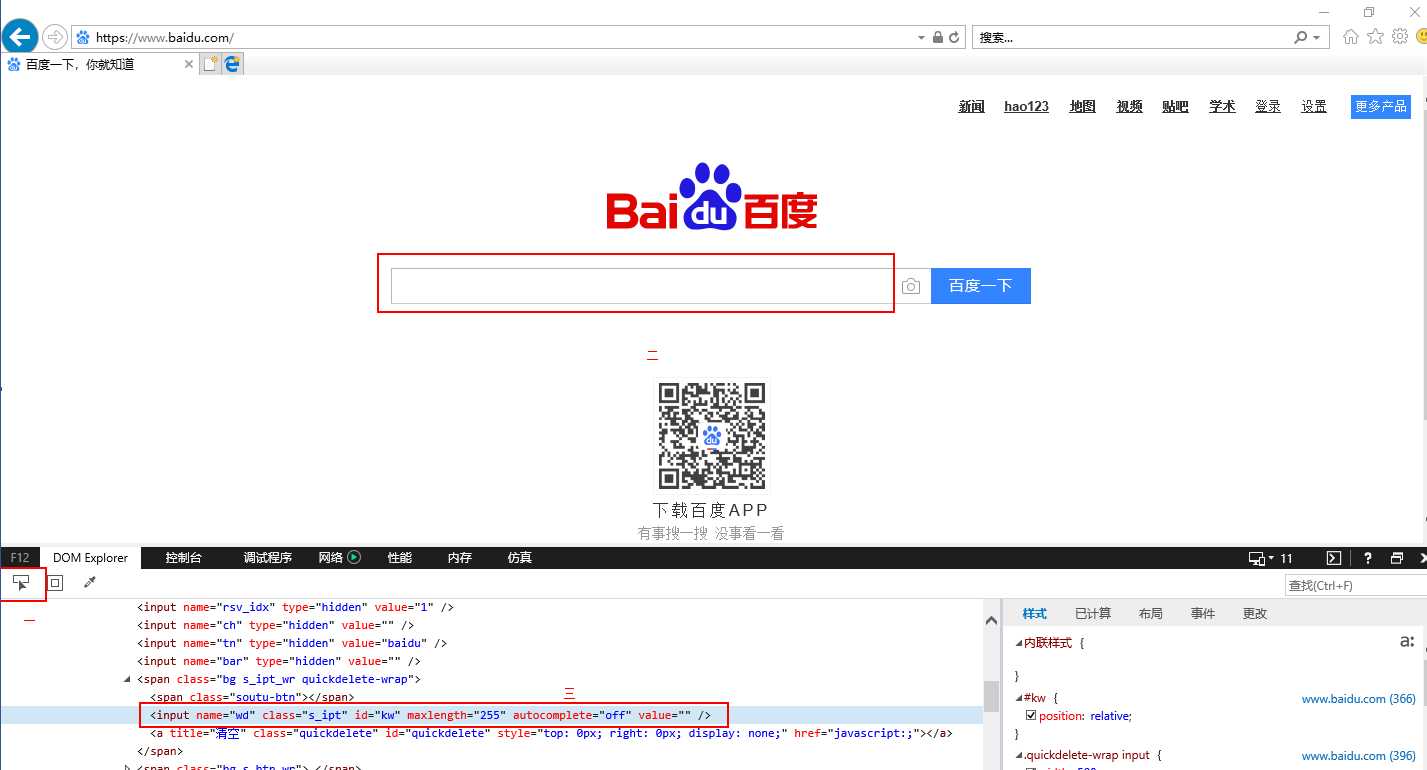Click the 百度一下 search button

(980, 286)
